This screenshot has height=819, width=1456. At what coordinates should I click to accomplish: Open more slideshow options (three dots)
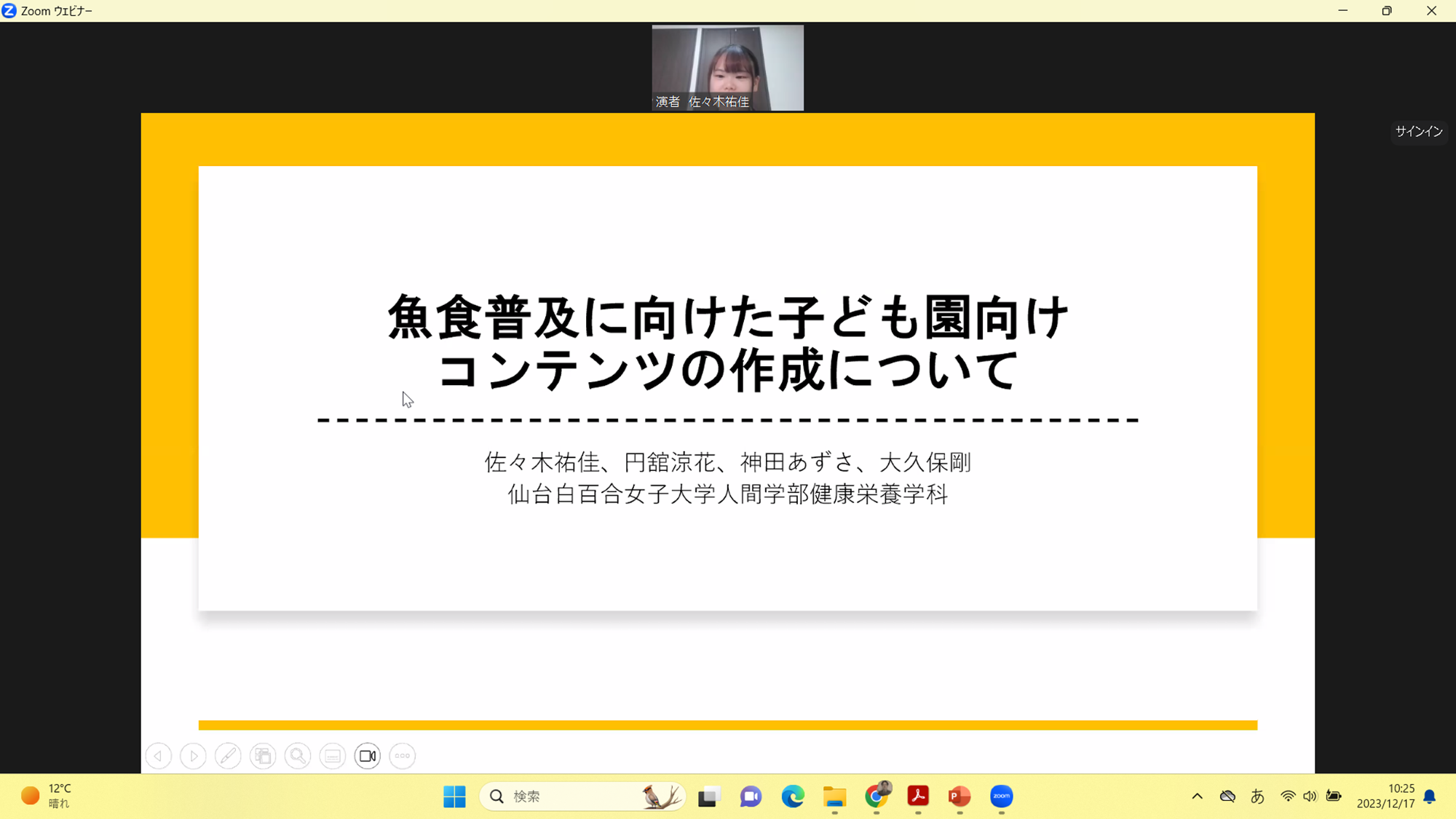click(x=403, y=756)
